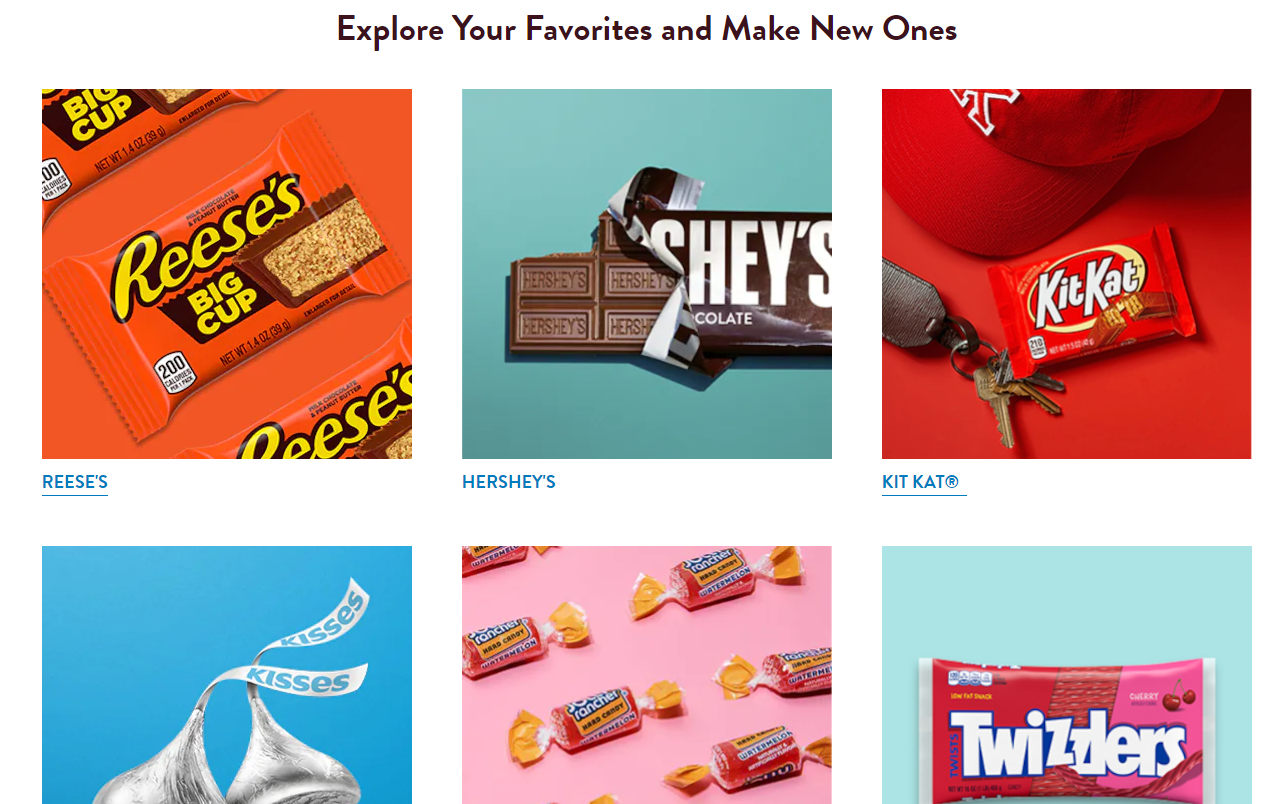Screen dimensions: 1273x804
Task: Follow the KIT KAT® brand link
Action: click(x=921, y=482)
